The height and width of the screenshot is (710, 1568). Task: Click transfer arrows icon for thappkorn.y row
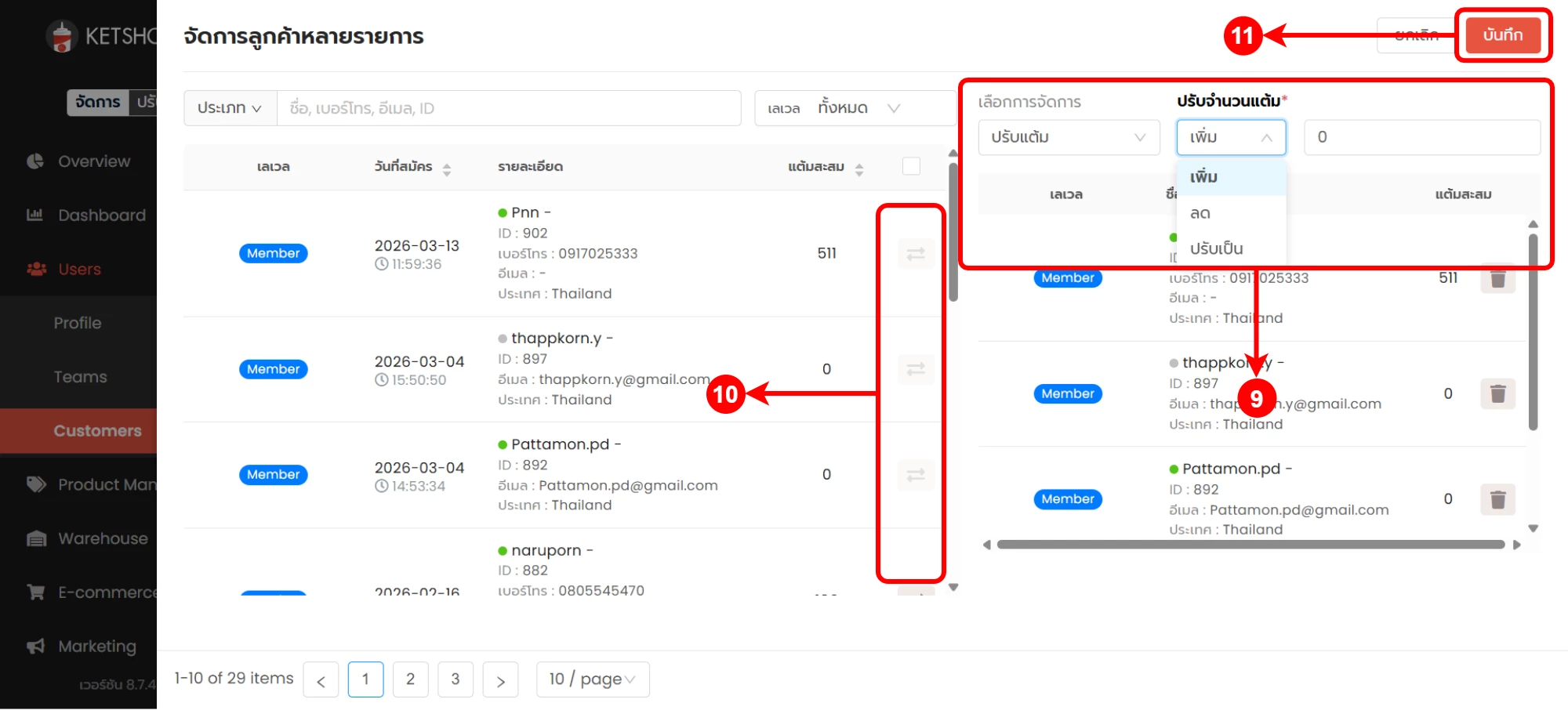click(916, 369)
